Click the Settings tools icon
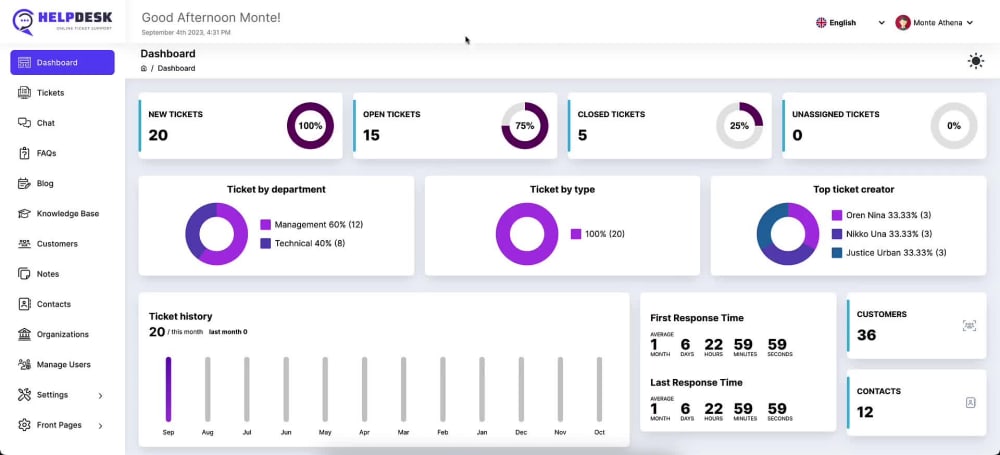 point(24,394)
